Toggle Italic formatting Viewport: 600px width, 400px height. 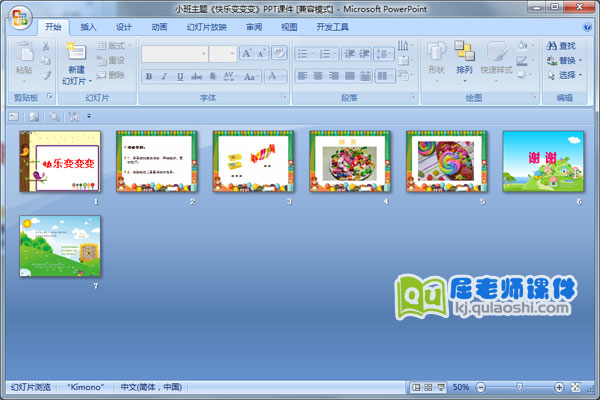point(165,75)
